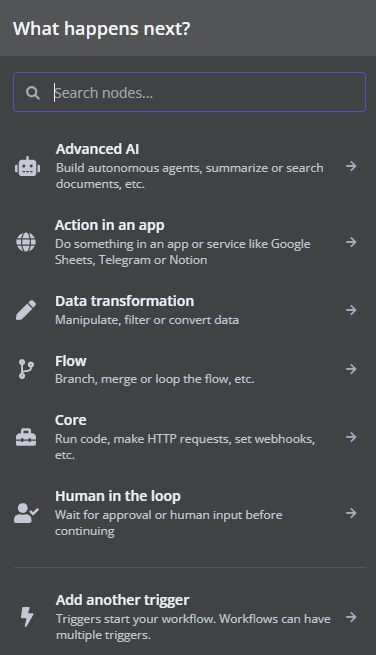Click arrow next to Add another trigger

click(351, 617)
